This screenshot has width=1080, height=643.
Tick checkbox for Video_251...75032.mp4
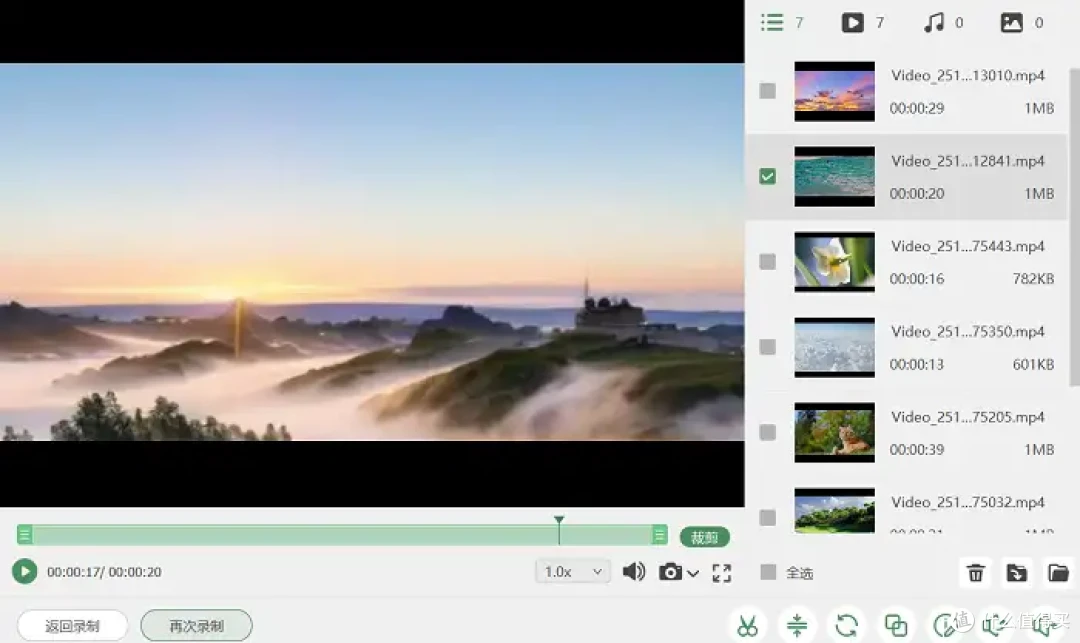[767, 517]
